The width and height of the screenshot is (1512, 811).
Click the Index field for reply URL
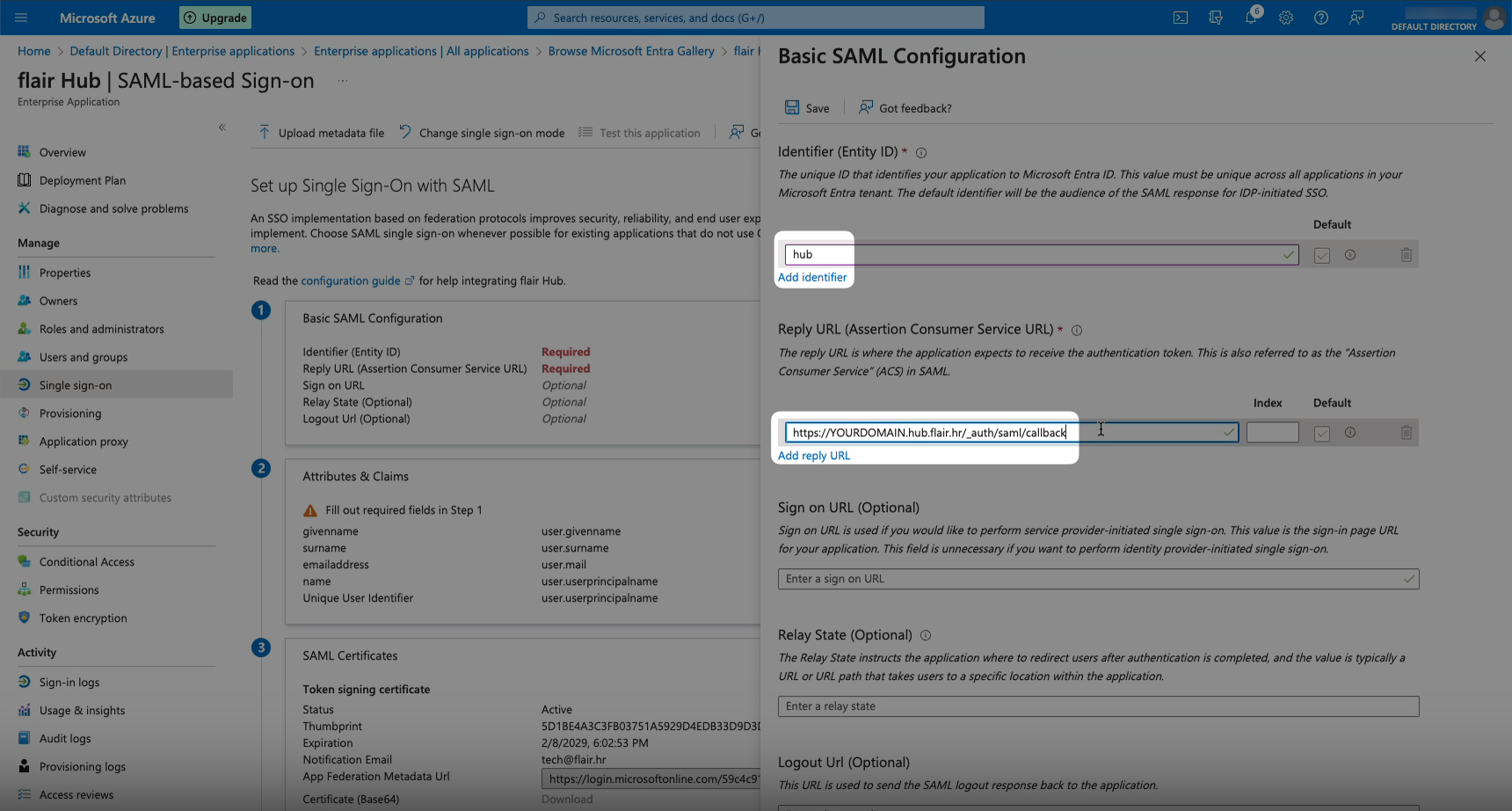(x=1272, y=433)
